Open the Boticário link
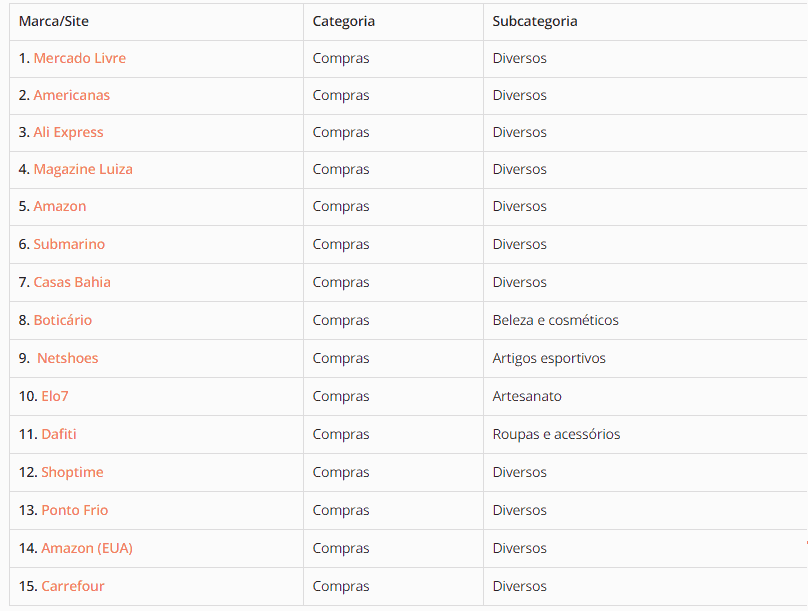808x611 pixels. point(62,320)
